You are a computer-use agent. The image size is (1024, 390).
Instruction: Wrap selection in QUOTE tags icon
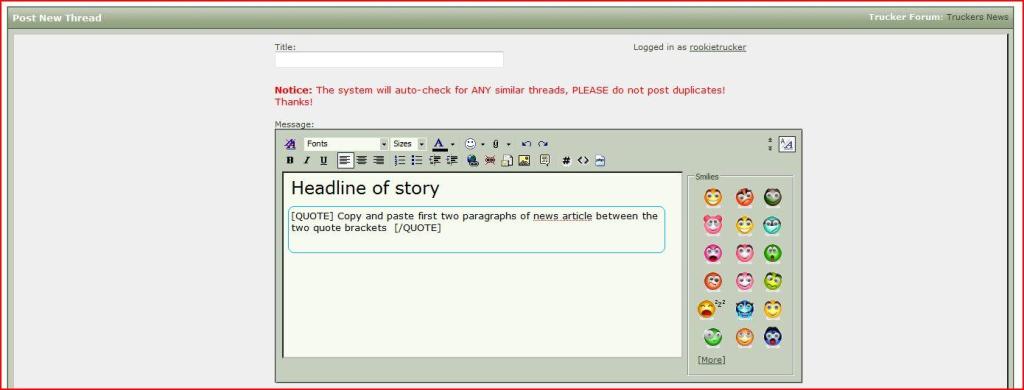(x=545, y=160)
